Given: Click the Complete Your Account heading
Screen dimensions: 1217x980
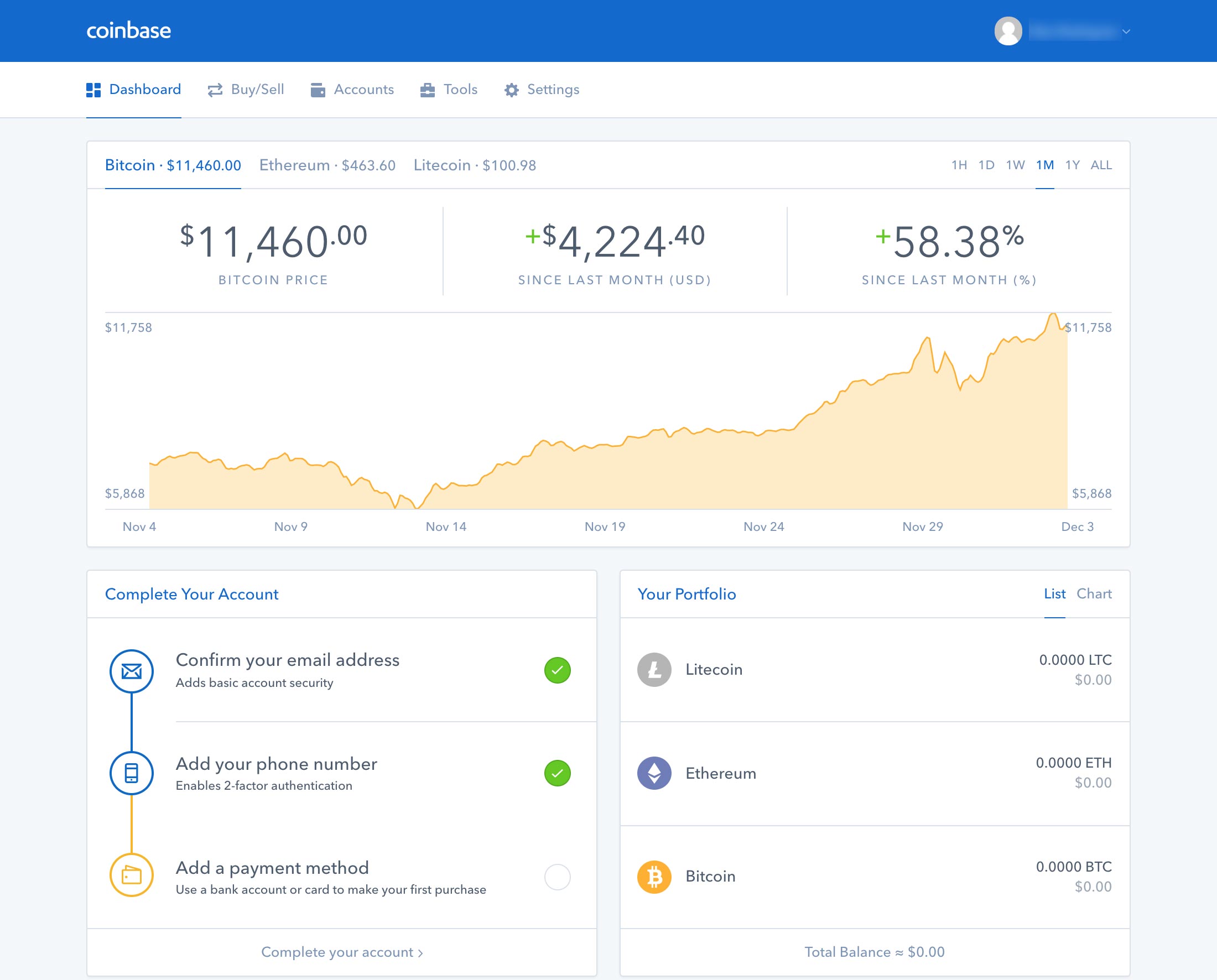Looking at the screenshot, I should coord(191,595).
